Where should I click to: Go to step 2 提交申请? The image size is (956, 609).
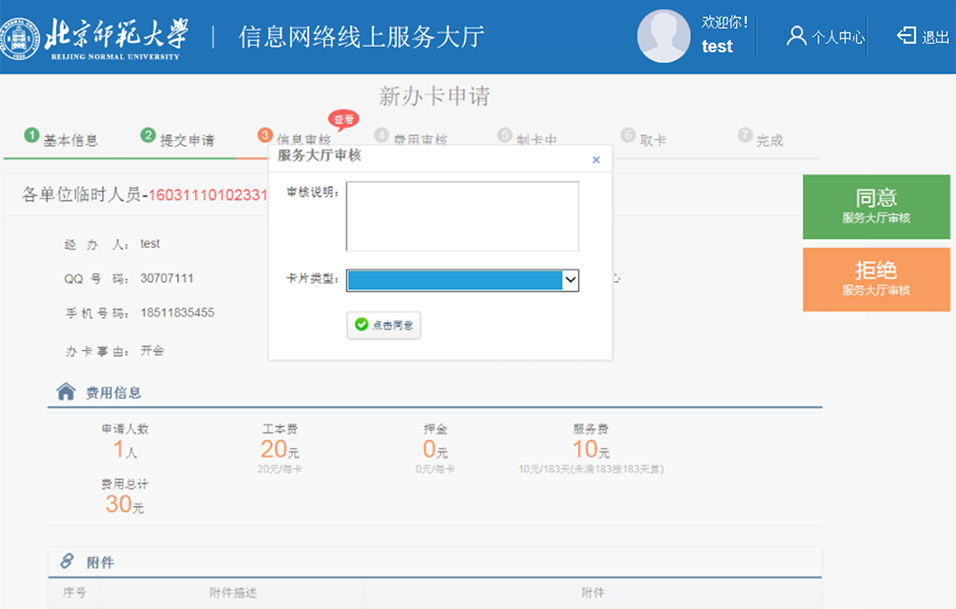click(178, 140)
